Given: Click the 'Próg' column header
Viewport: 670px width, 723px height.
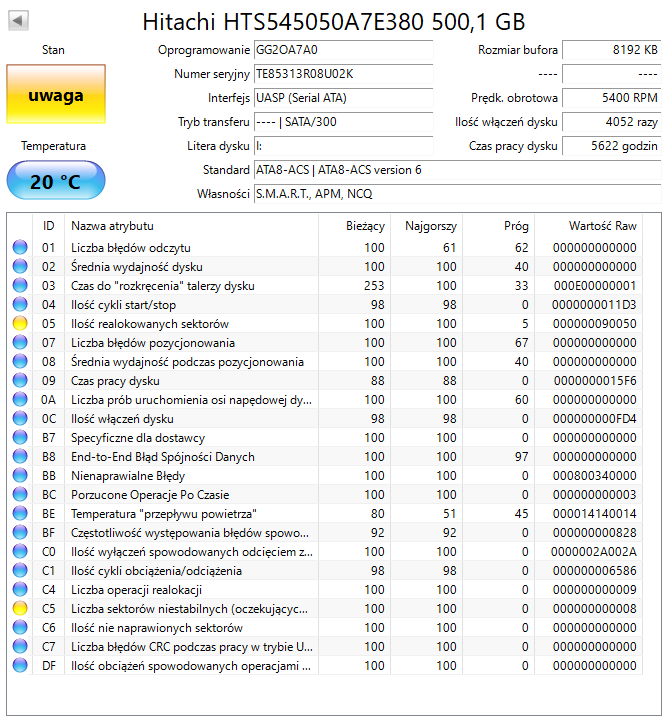Looking at the screenshot, I should pos(498,226).
